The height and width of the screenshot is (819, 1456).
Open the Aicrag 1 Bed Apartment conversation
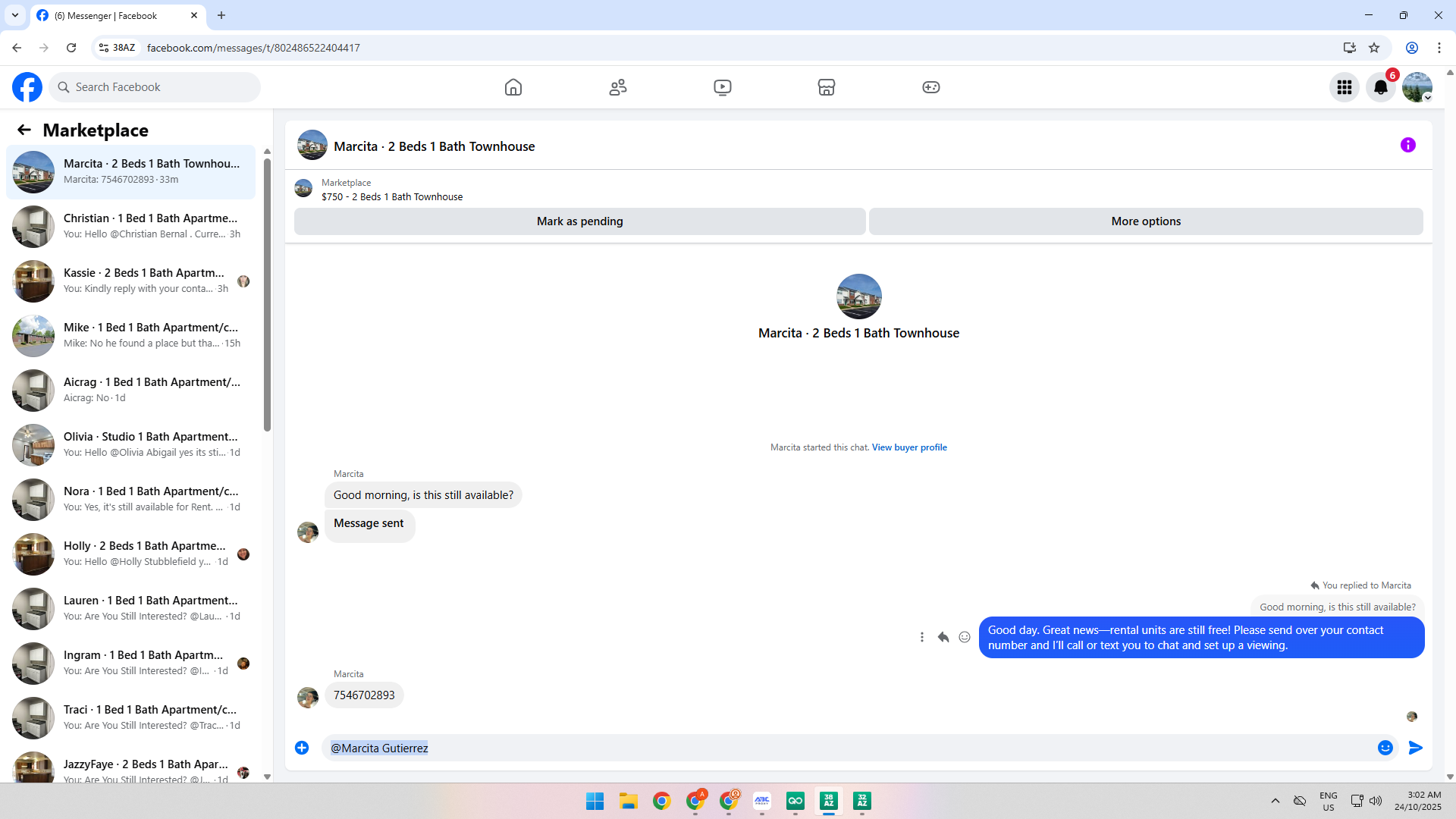[x=131, y=391]
